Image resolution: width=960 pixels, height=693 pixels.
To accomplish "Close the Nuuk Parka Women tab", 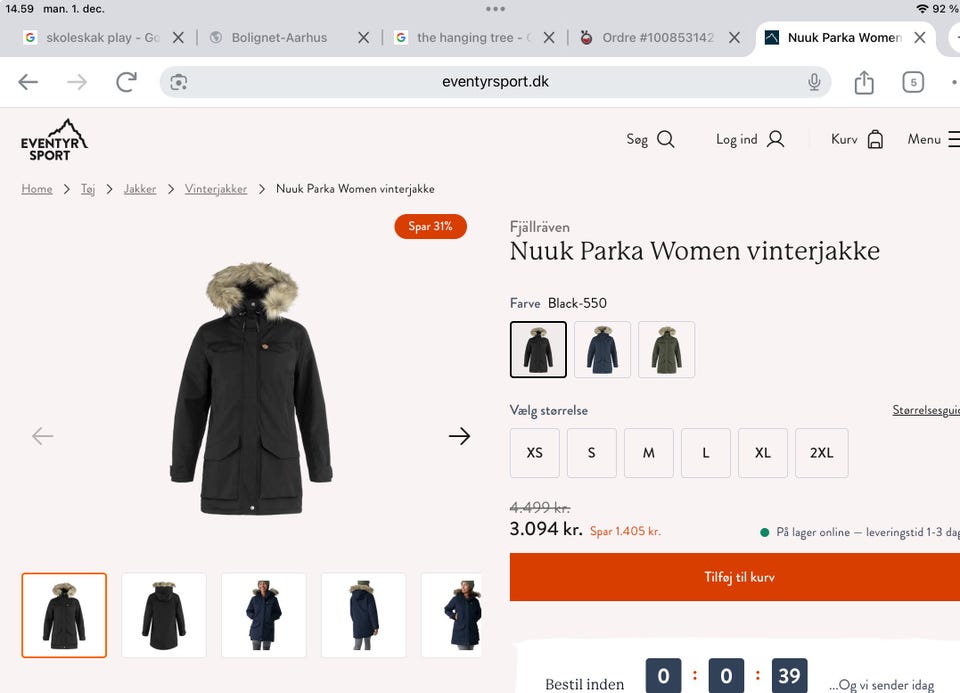I will click(920, 37).
